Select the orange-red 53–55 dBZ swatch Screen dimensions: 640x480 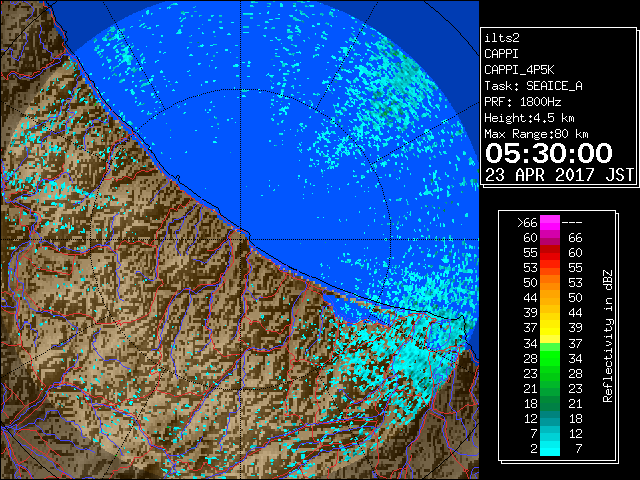[x=550, y=268]
